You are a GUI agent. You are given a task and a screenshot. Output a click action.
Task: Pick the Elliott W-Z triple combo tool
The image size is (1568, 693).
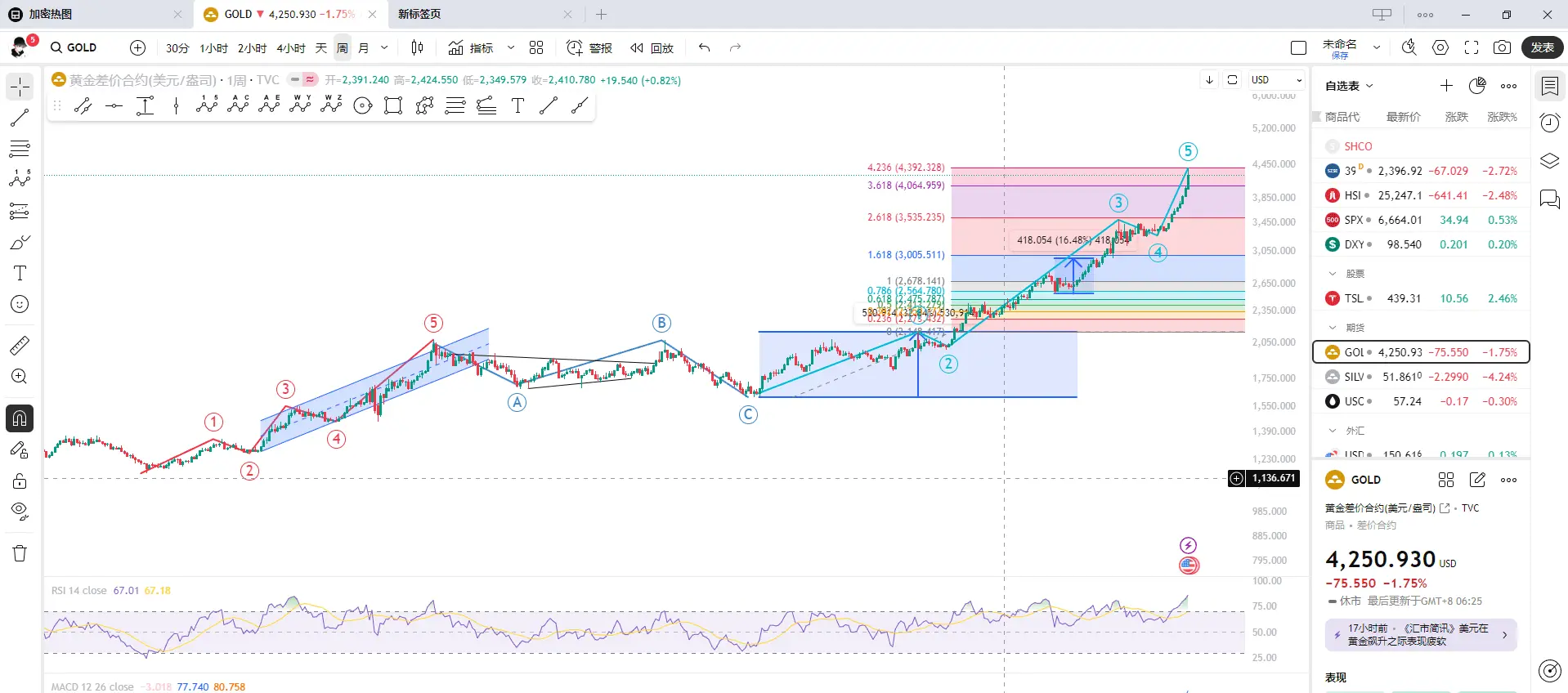331,105
